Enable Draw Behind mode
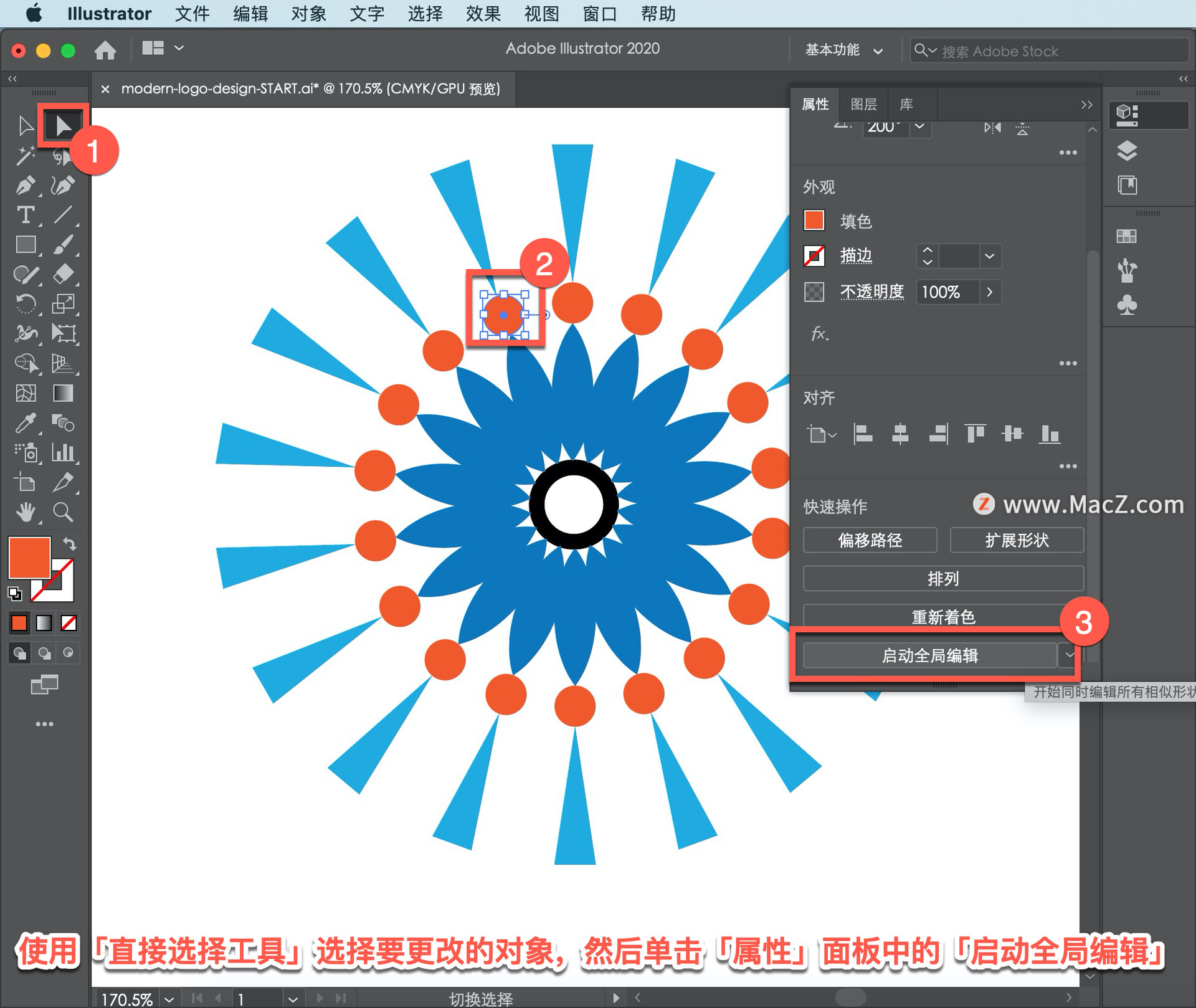 tap(44, 653)
